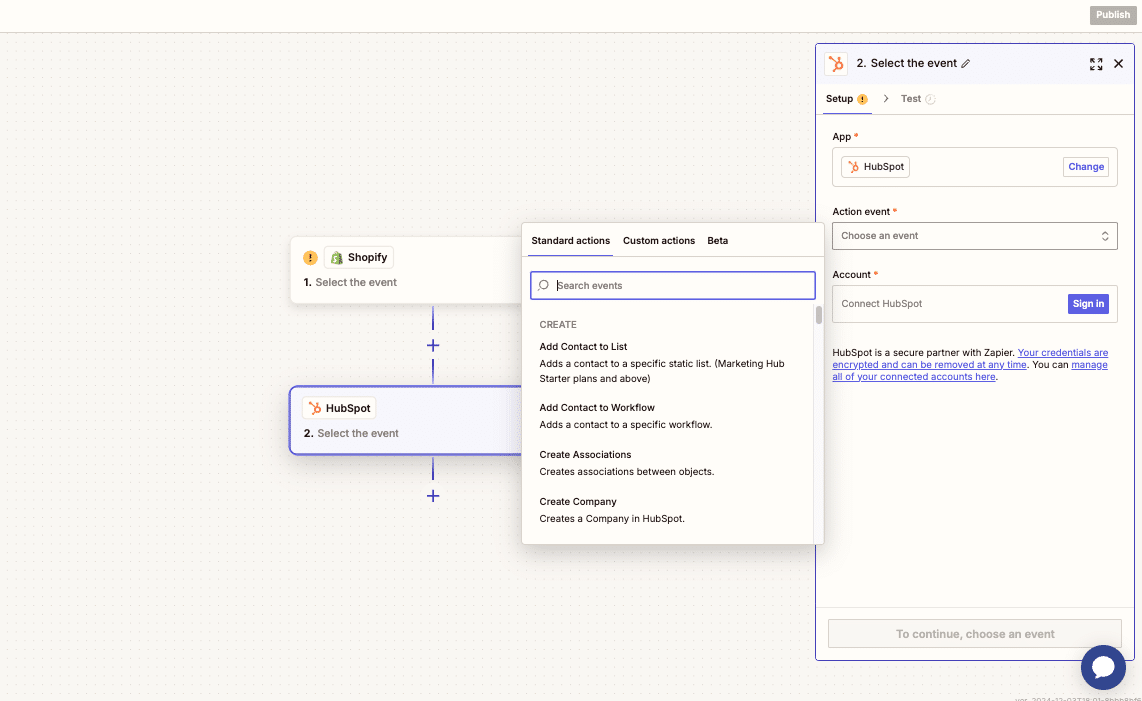
Task: Click the Shopify step warning icon
Action: [310, 257]
